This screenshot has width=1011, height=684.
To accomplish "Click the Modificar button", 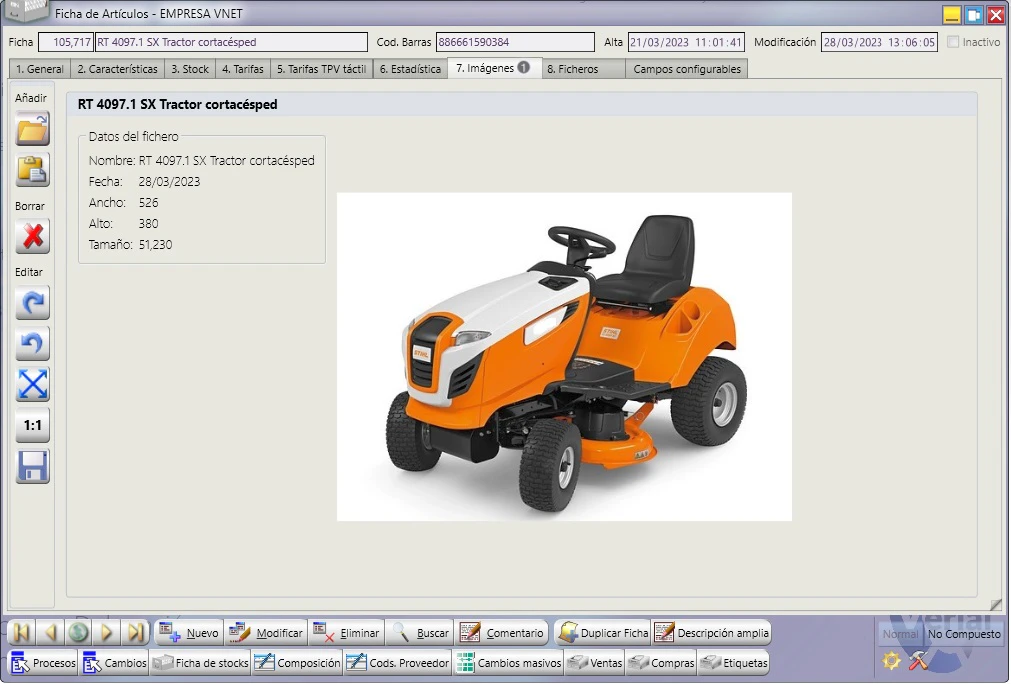I will [x=266, y=633].
